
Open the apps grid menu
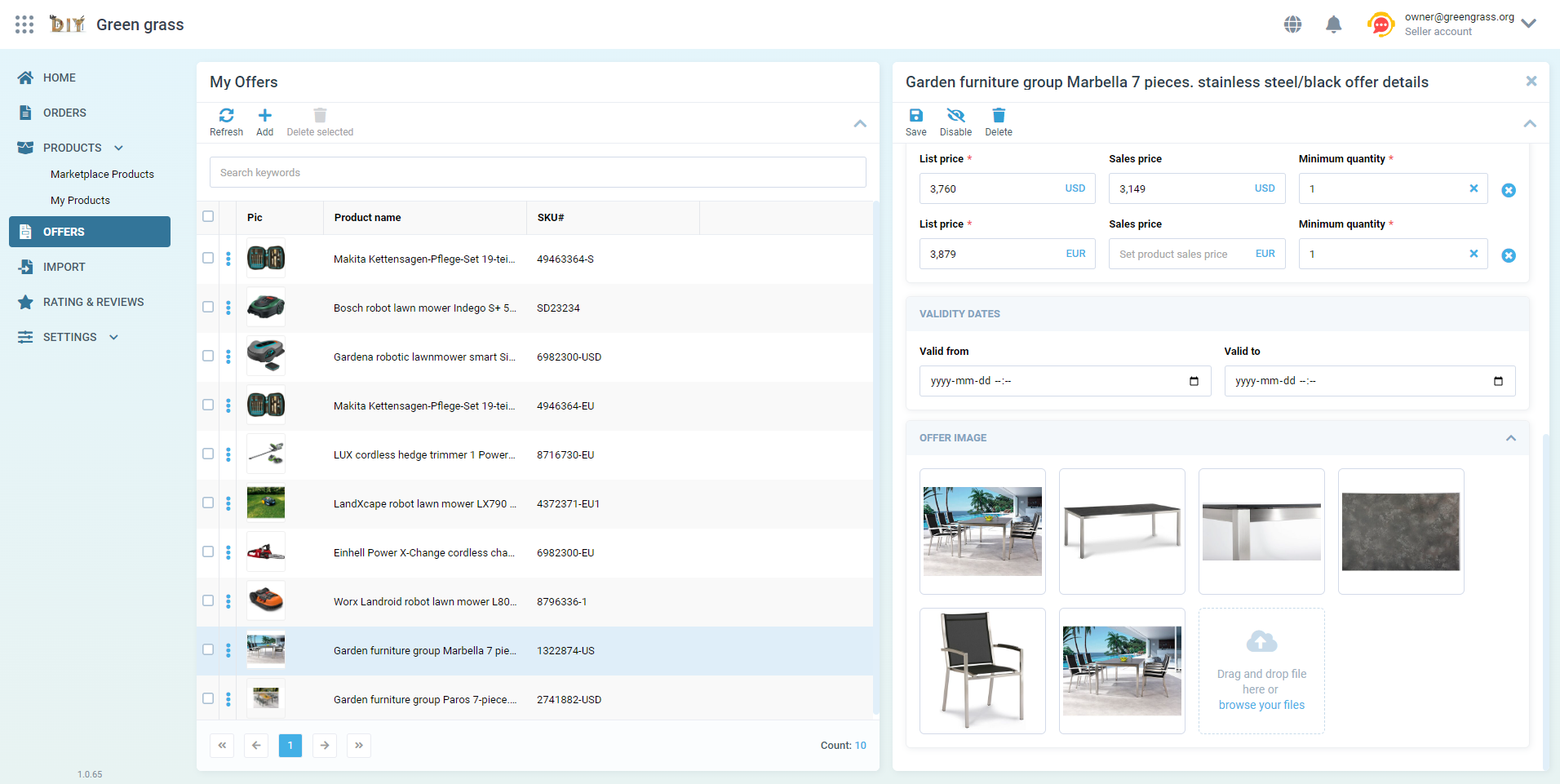24,24
